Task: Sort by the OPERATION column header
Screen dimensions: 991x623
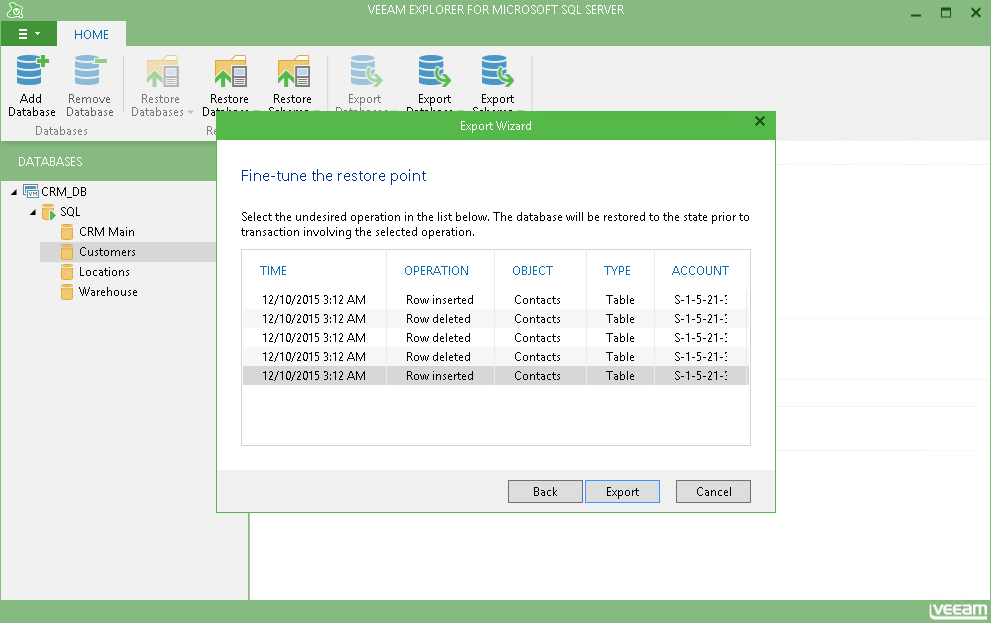Action: (x=437, y=270)
